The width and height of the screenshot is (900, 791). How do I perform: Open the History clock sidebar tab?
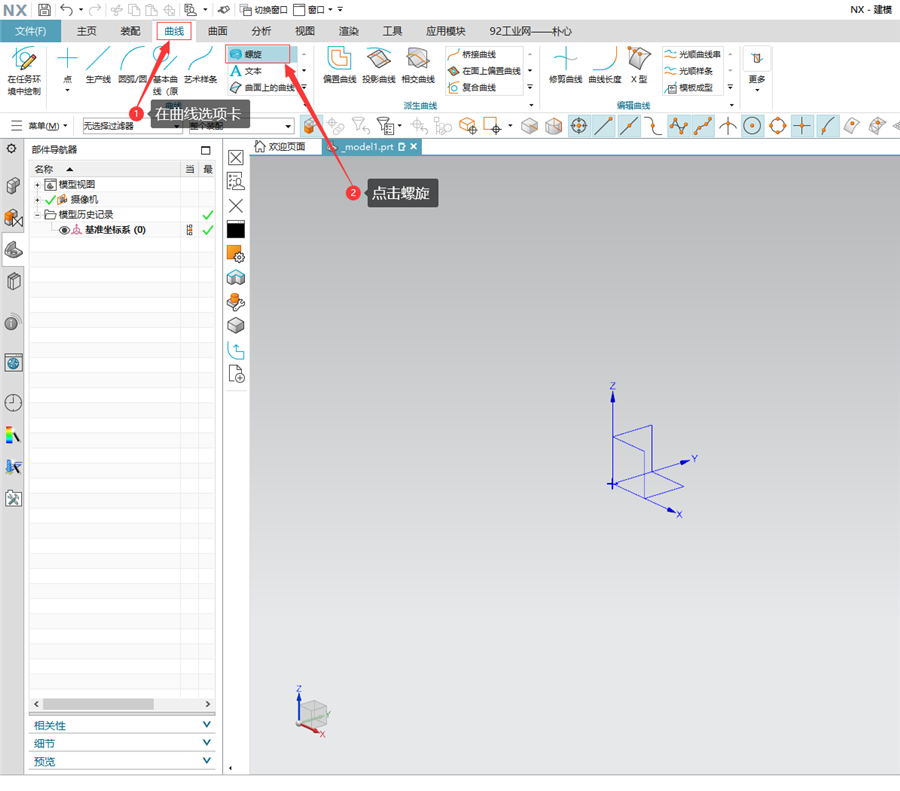13,403
